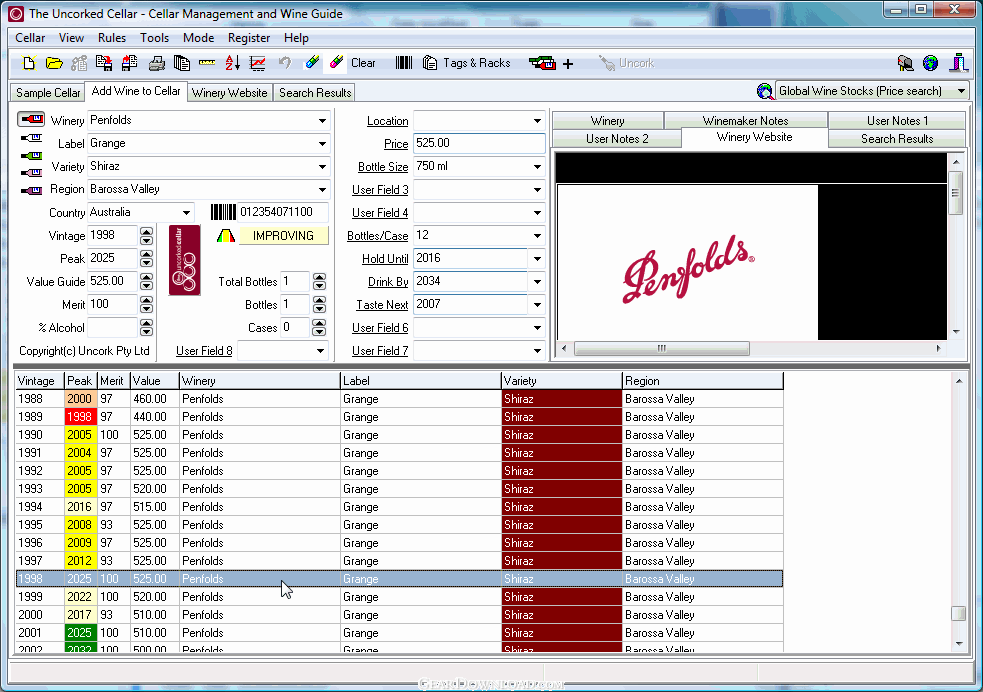Screen dimensions: 983x692
Task: Click the IMPROVING status button
Action: point(283,236)
